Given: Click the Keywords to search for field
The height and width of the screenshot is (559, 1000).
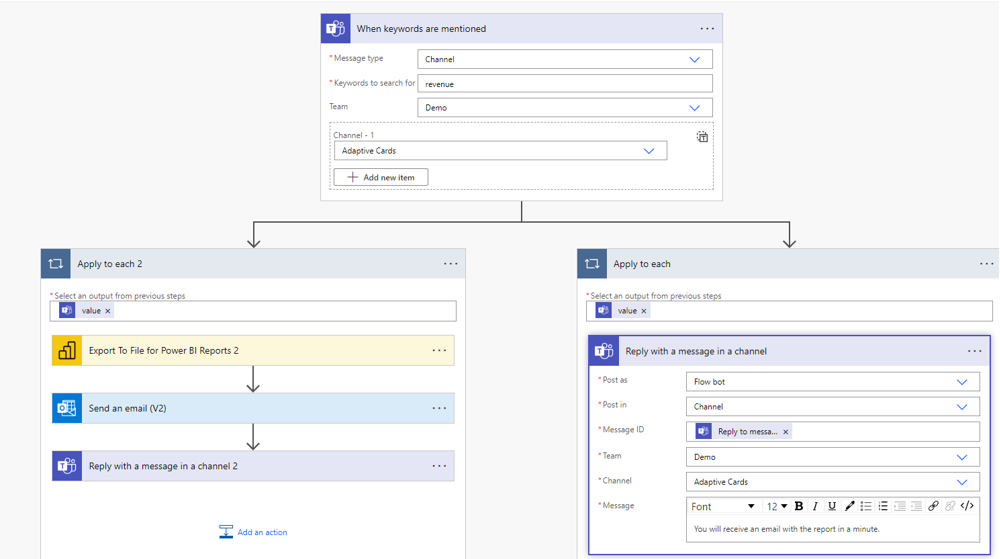Looking at the screenshot, I should [564, 84].
